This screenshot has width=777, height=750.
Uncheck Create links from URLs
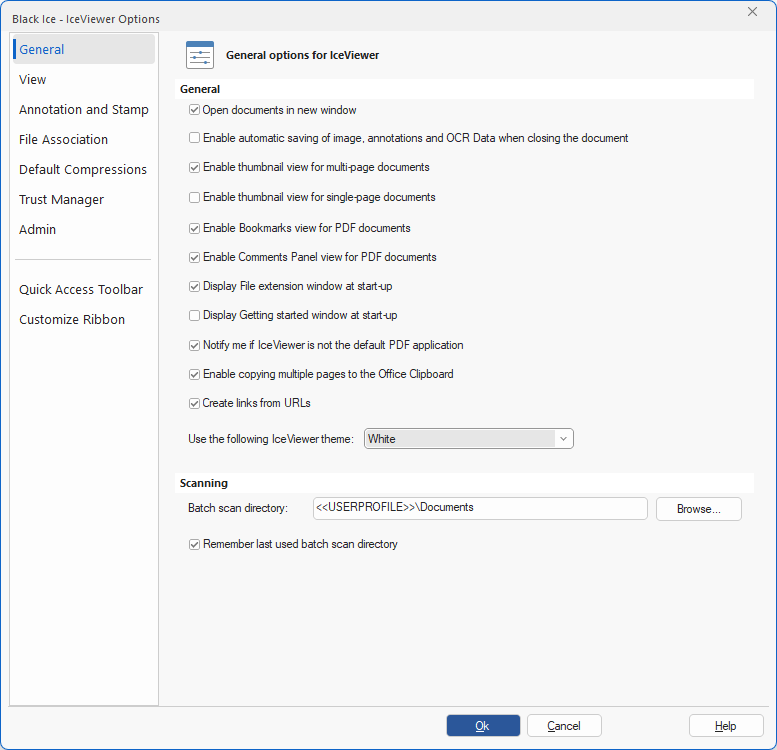(x=195, y=403)
